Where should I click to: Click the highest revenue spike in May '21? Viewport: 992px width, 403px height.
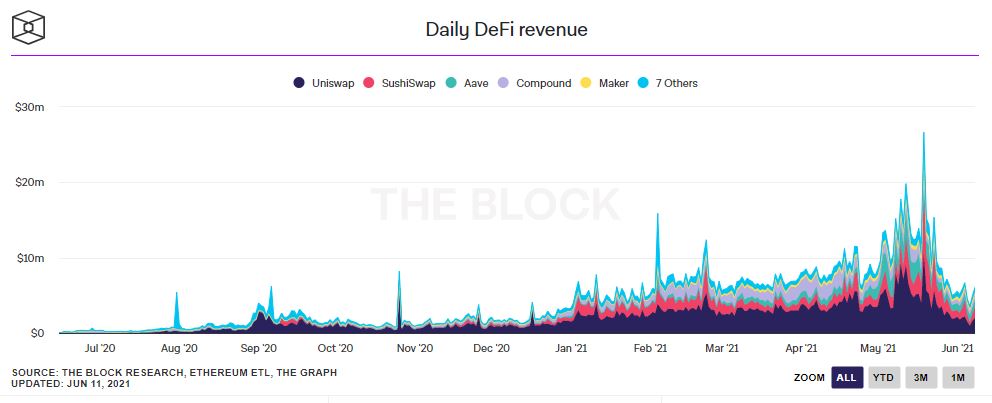click(923, 135)
